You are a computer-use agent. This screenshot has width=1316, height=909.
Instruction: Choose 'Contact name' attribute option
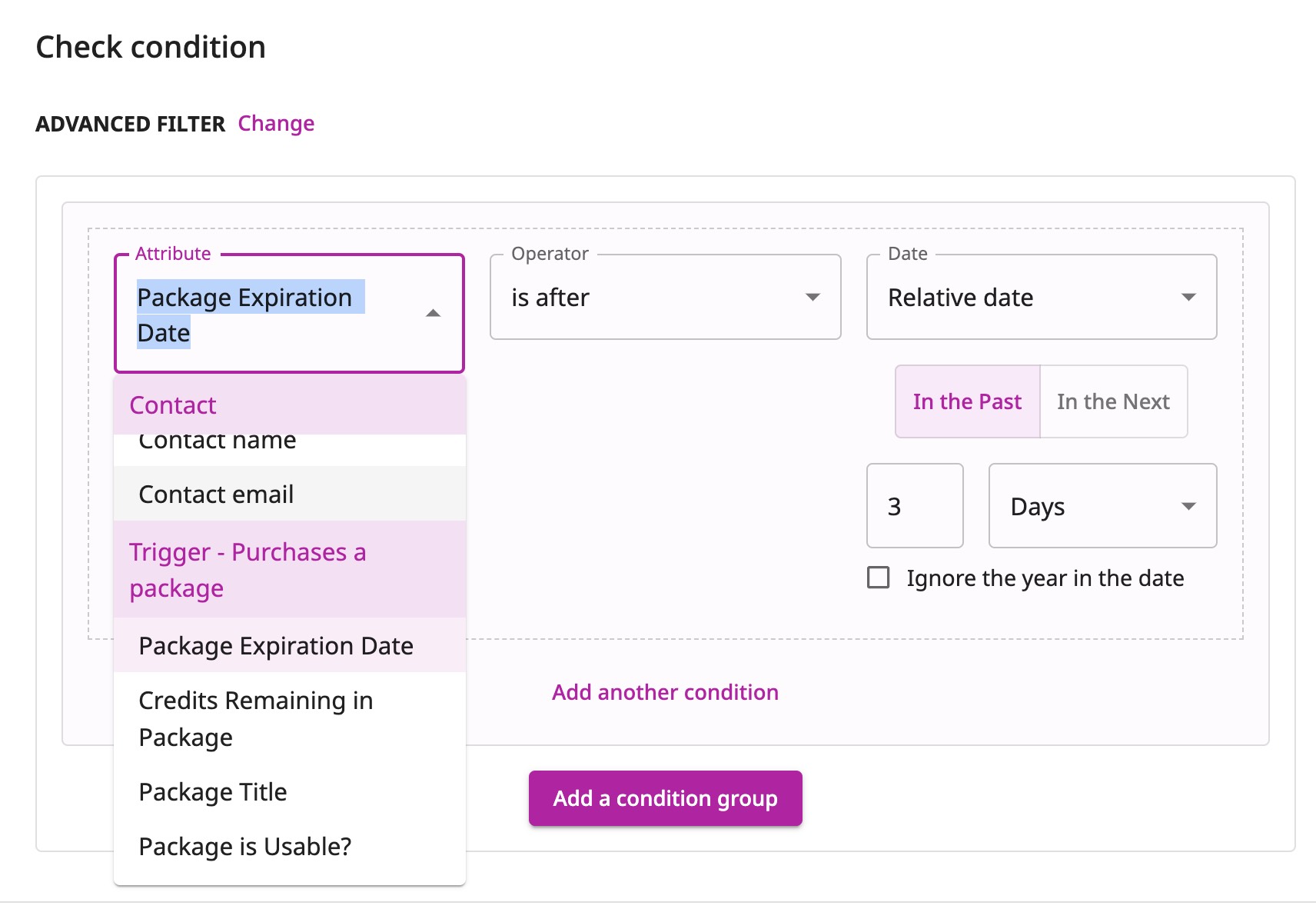coord(217,440)
